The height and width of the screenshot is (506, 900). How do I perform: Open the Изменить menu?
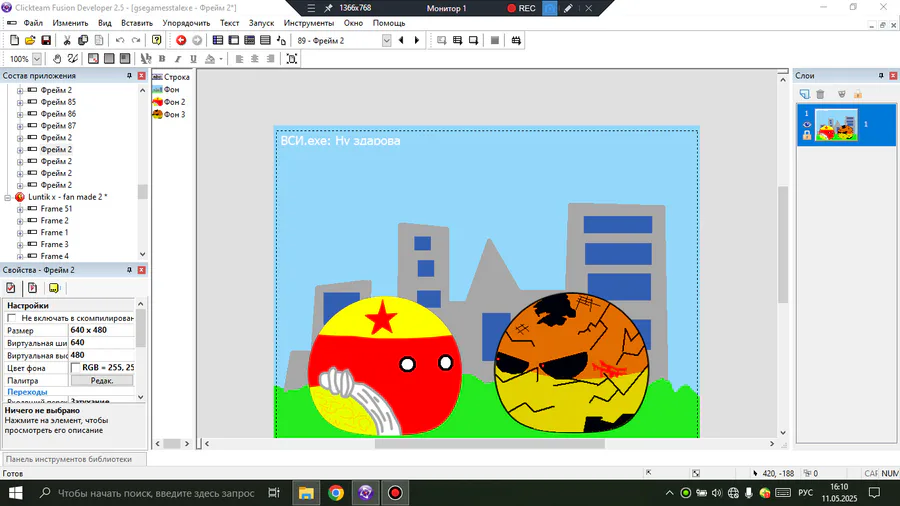[70, 23]
